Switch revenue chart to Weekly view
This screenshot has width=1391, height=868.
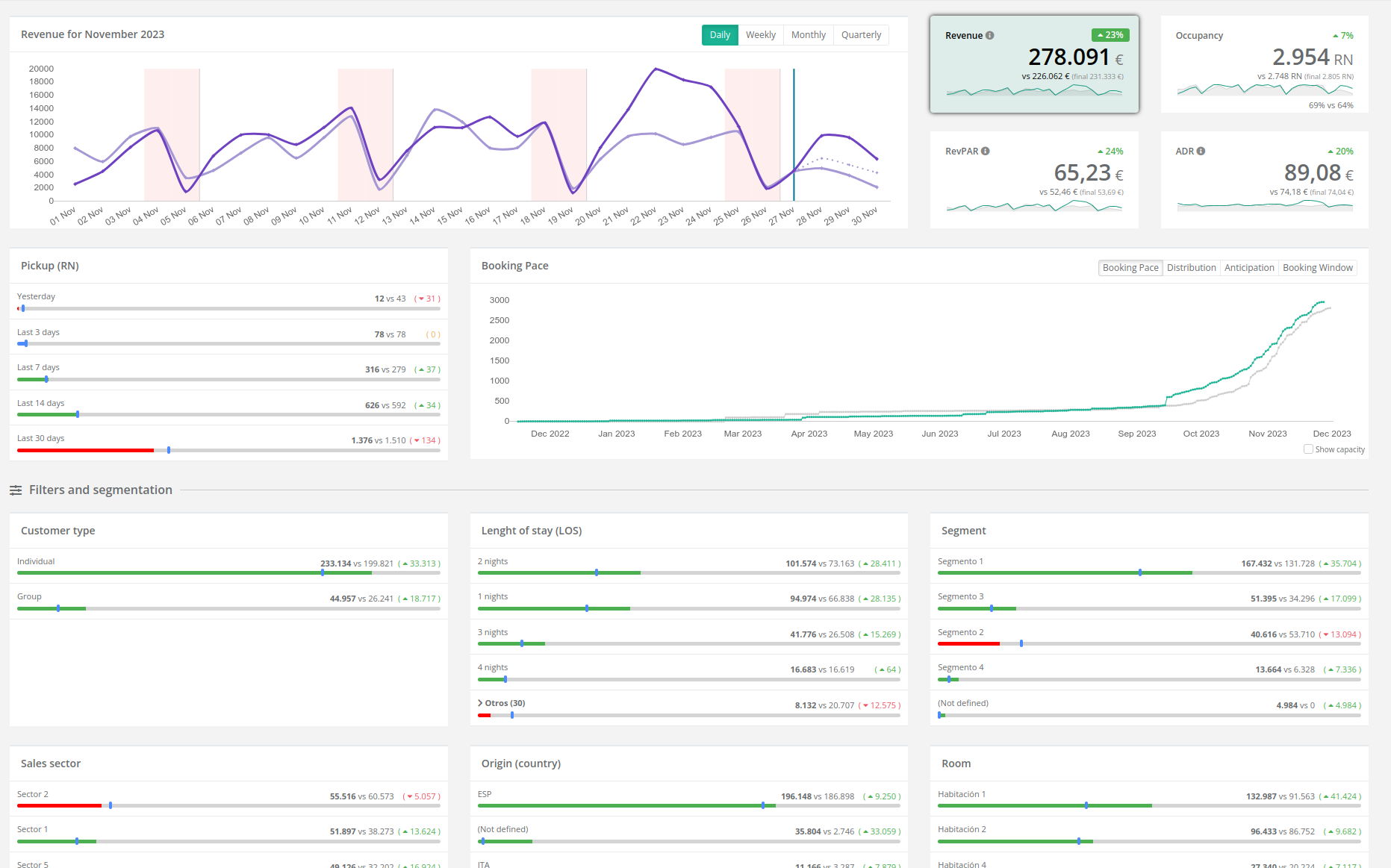(x=760, y=35)
